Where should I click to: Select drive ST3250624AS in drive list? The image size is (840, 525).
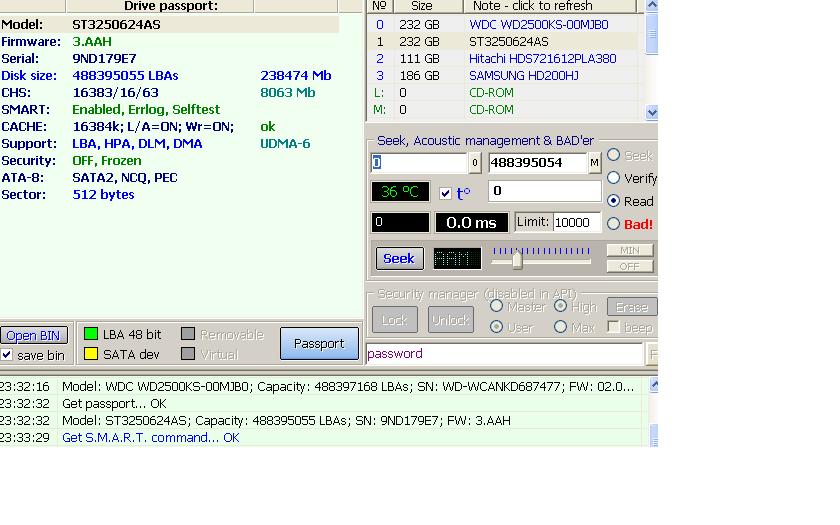click(508, 42)
